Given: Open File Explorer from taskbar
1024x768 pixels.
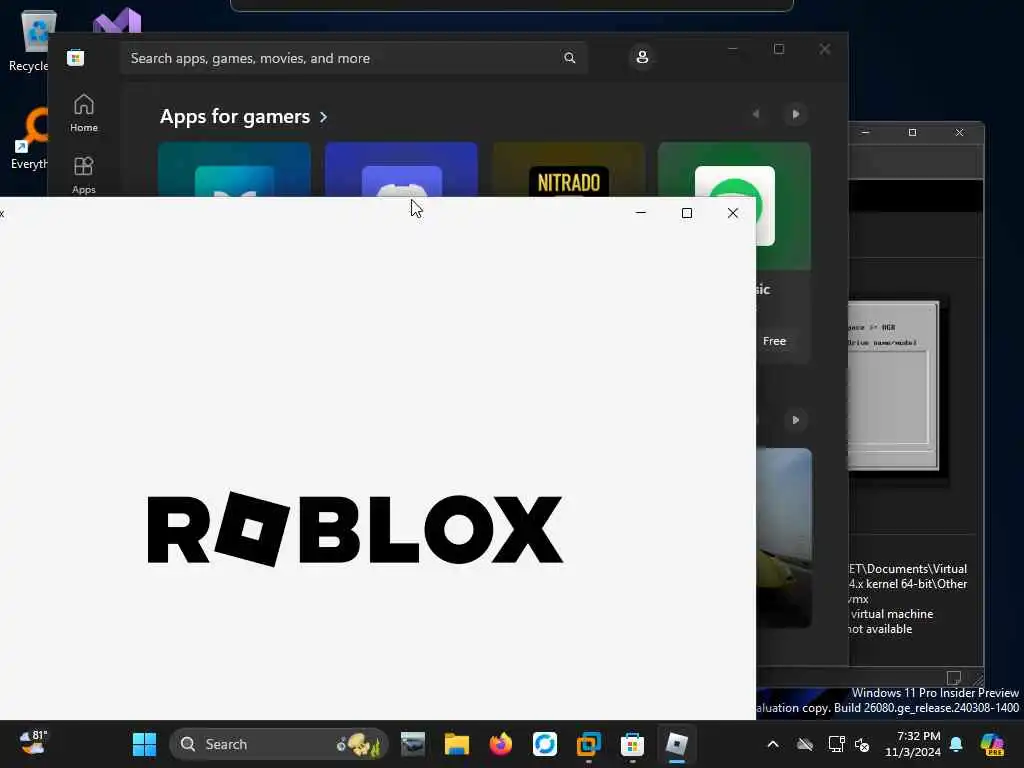Looking at the screenshot, I should 456,744.
